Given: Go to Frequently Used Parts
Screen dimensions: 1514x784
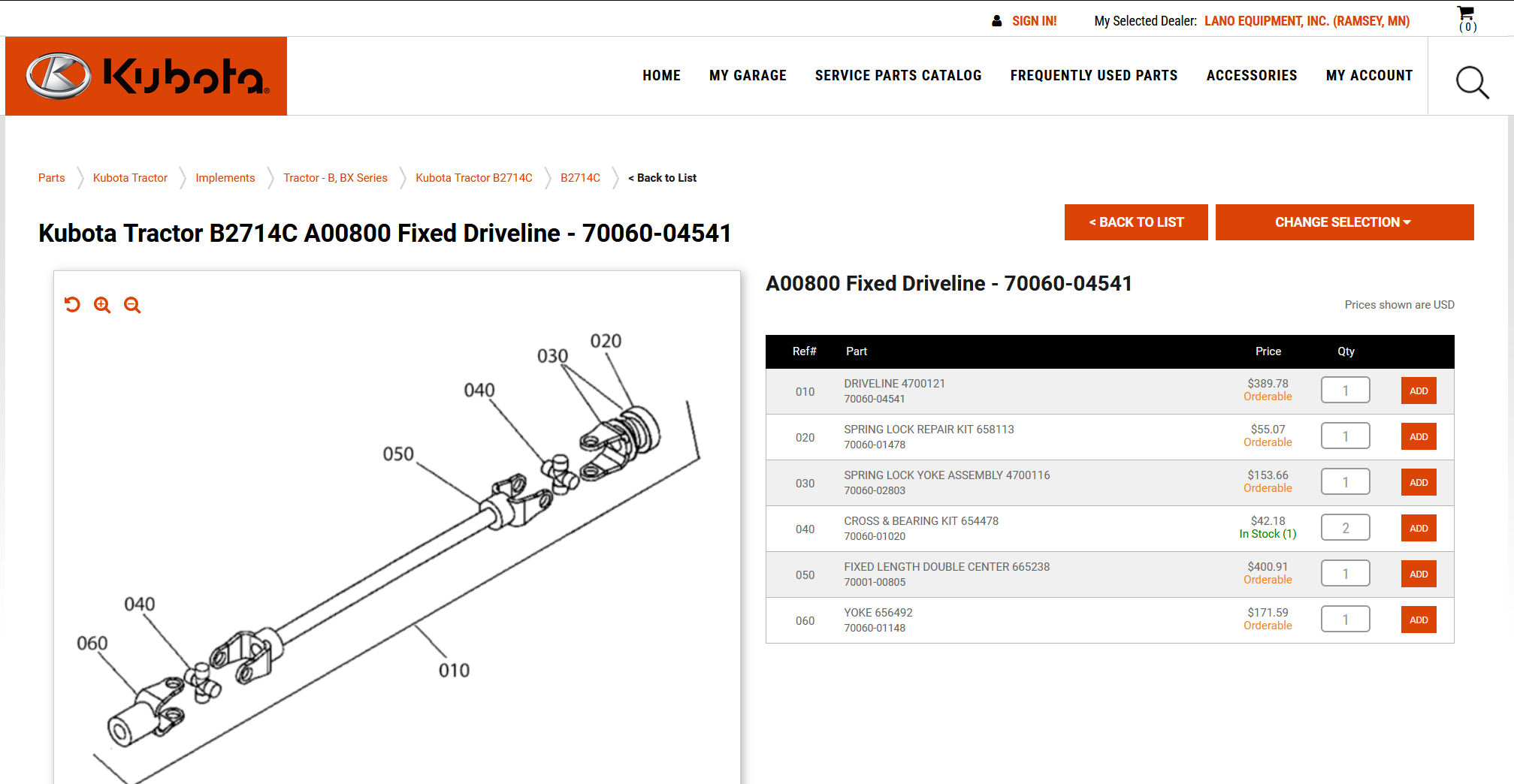Looking at the screenshot, I should (1093, 76).
